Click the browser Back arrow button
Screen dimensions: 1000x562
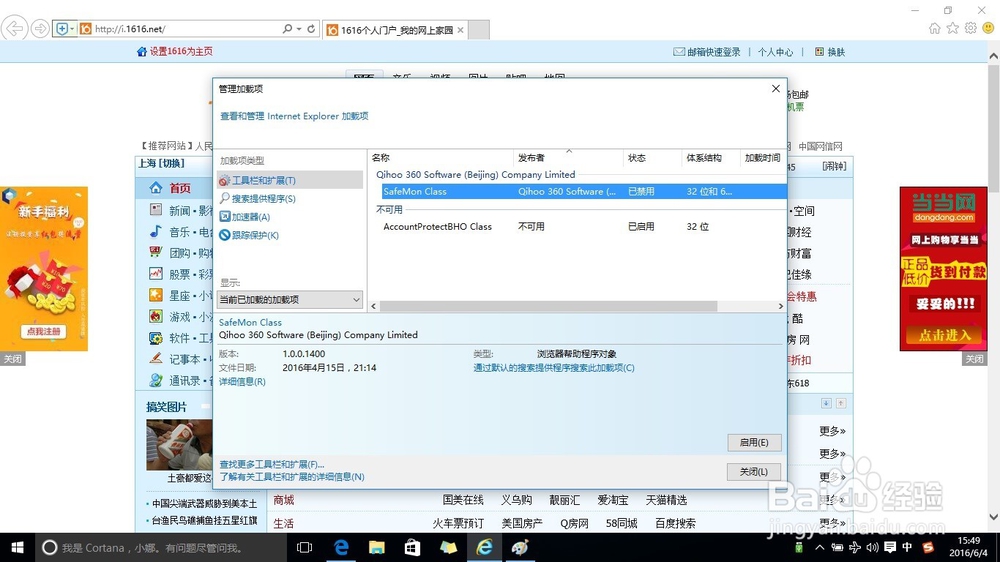click(14, 29)
